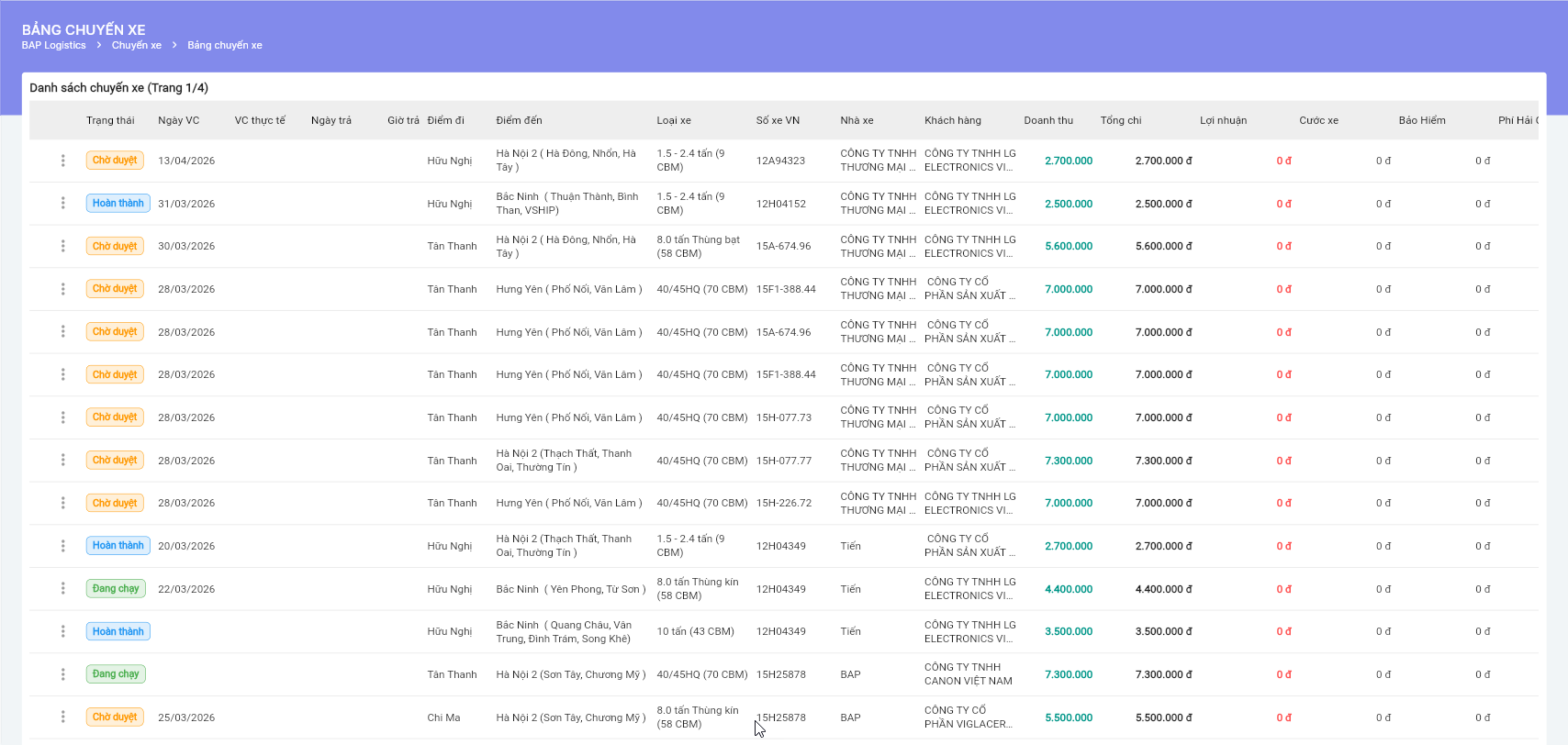The height and width of the screenshot is (745, 1568).
Task: Sort by the Trạng thái column header
Action: [110, 120]
